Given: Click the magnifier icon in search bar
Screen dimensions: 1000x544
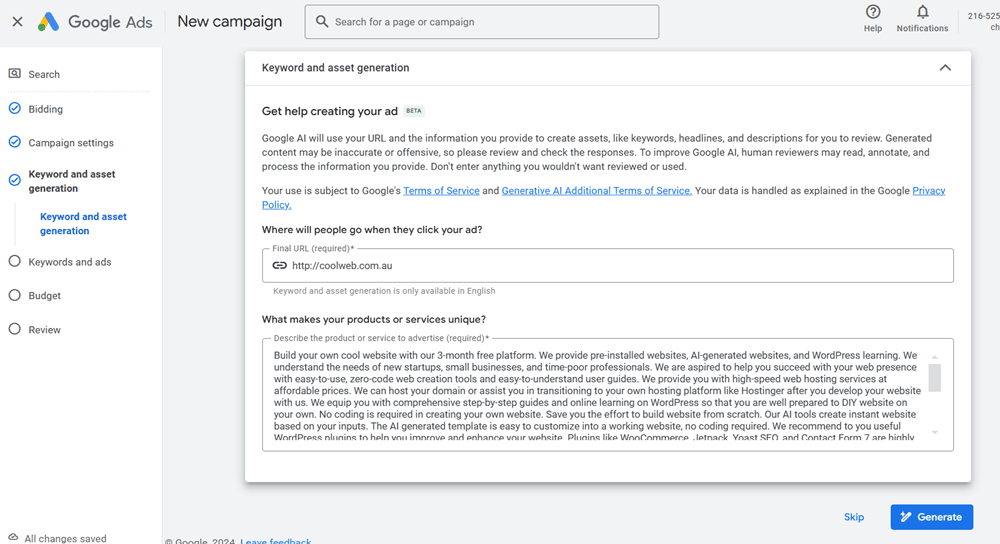Looking at the screenshot, I should point(321,21).
